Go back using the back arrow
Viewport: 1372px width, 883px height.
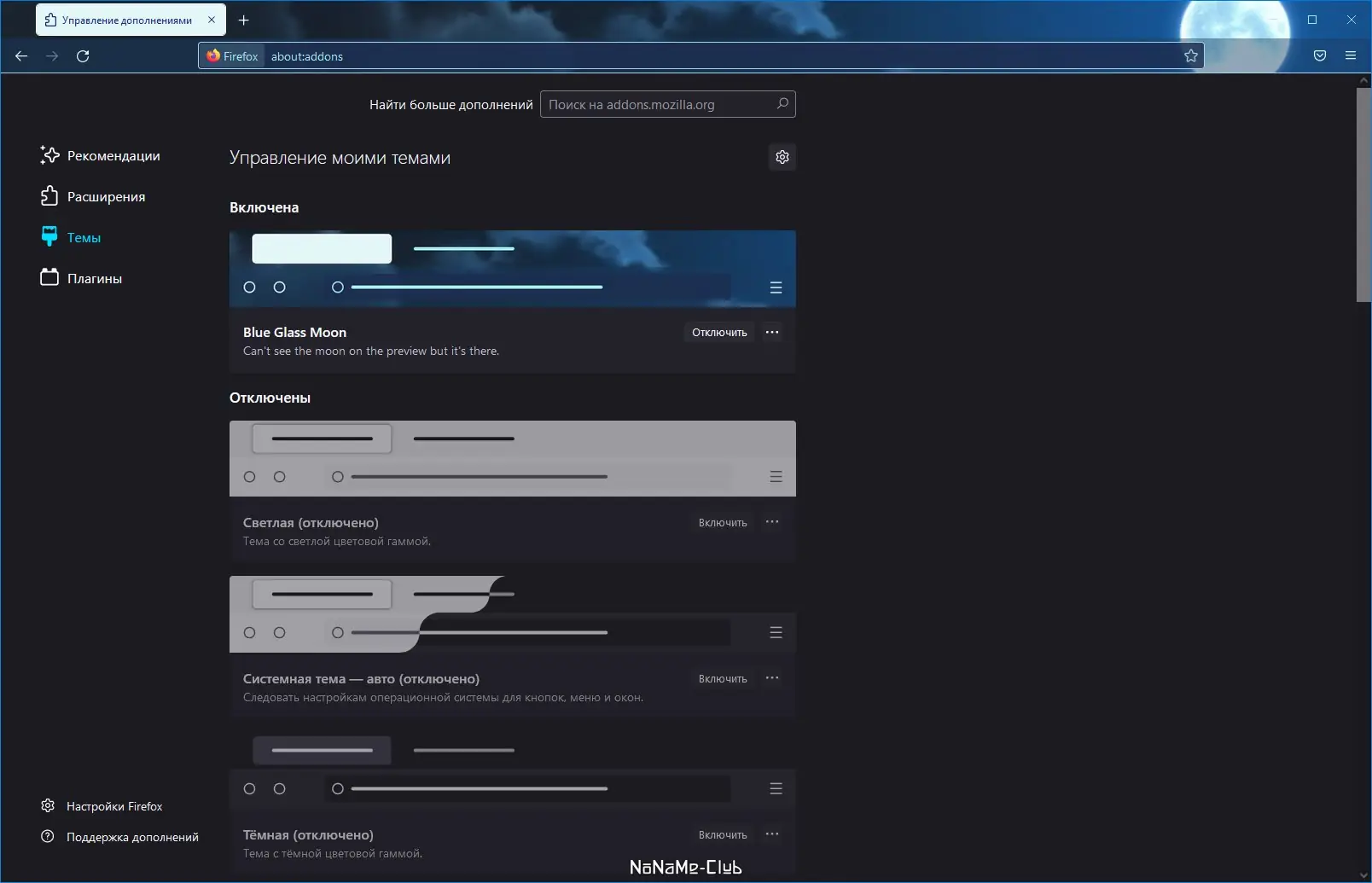pos(21,56)
